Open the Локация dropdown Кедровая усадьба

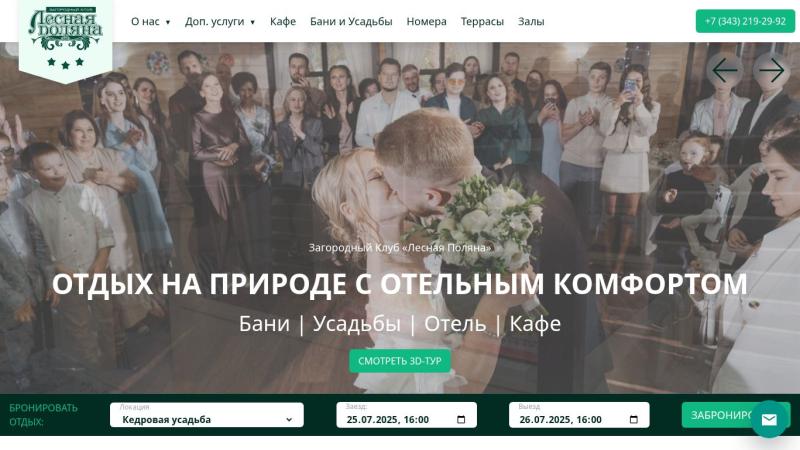click(x=207, y=415)
